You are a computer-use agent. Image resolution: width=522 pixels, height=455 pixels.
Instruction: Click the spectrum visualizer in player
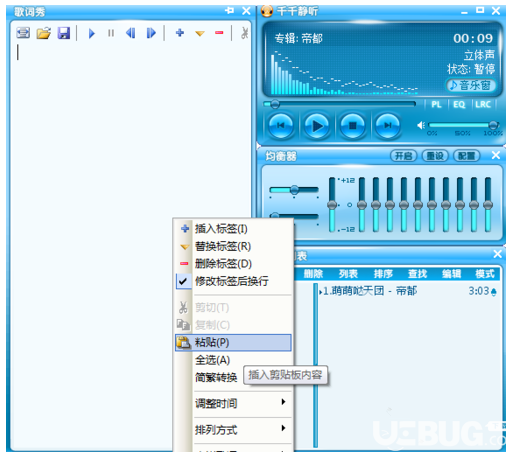point(344,73)
